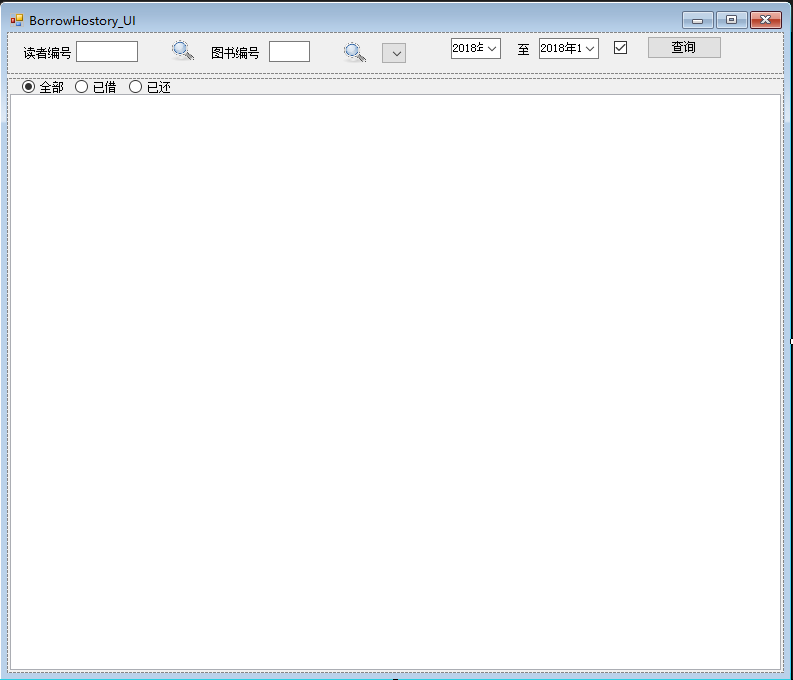
Task: Focus the 读者编号 input field
Action: pyautogui.click(x=107, y=52)
